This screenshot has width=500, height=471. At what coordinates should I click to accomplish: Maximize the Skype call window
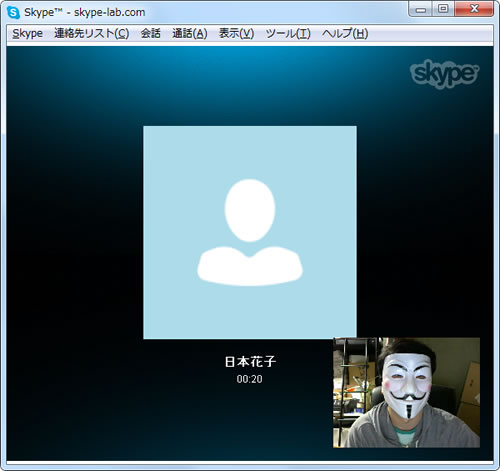pos(443,9)
